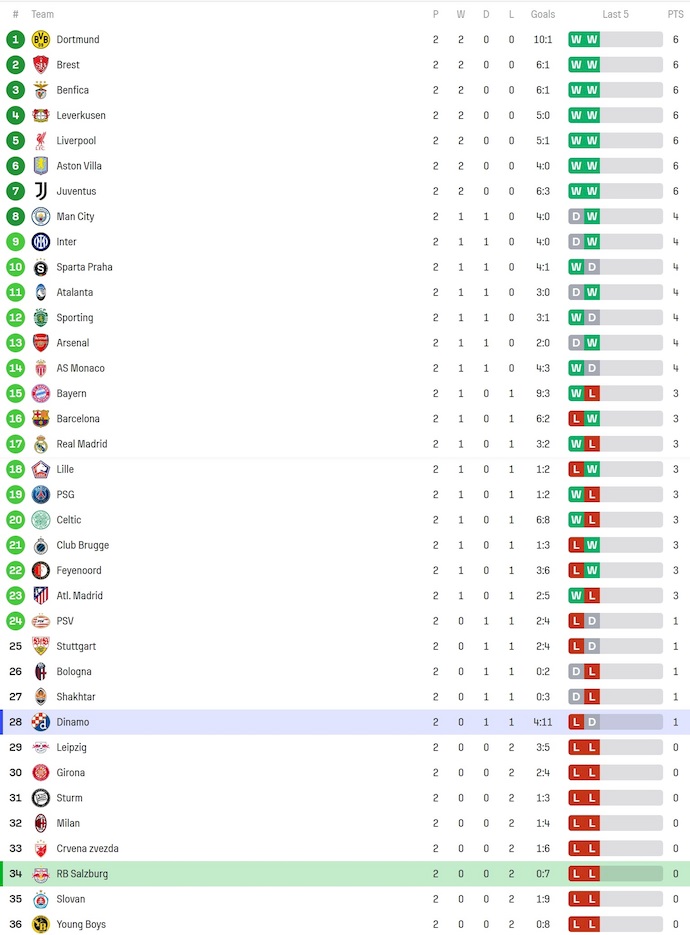The image size is (690, 935).
Task: Click the Liverpool club crest
Action: [x=41, y=140]
